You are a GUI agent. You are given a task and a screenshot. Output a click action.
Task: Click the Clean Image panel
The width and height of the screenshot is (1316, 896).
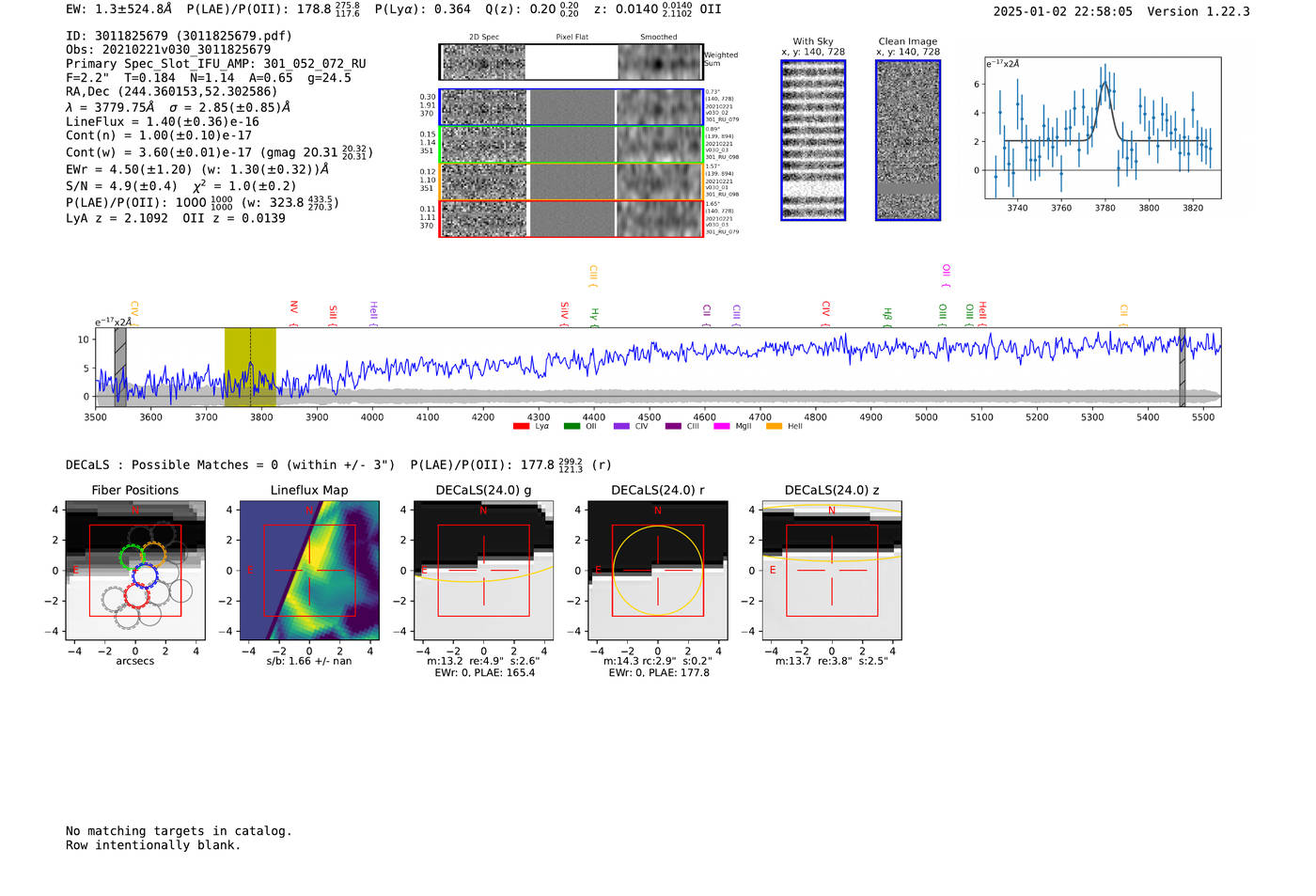point(908,140)
